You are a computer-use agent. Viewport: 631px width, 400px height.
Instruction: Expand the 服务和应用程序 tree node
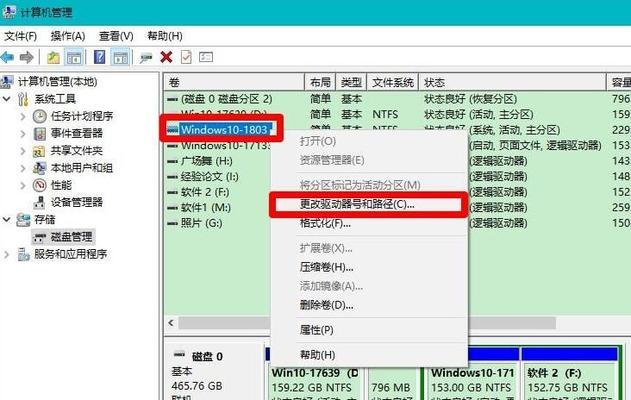(7, 254)
